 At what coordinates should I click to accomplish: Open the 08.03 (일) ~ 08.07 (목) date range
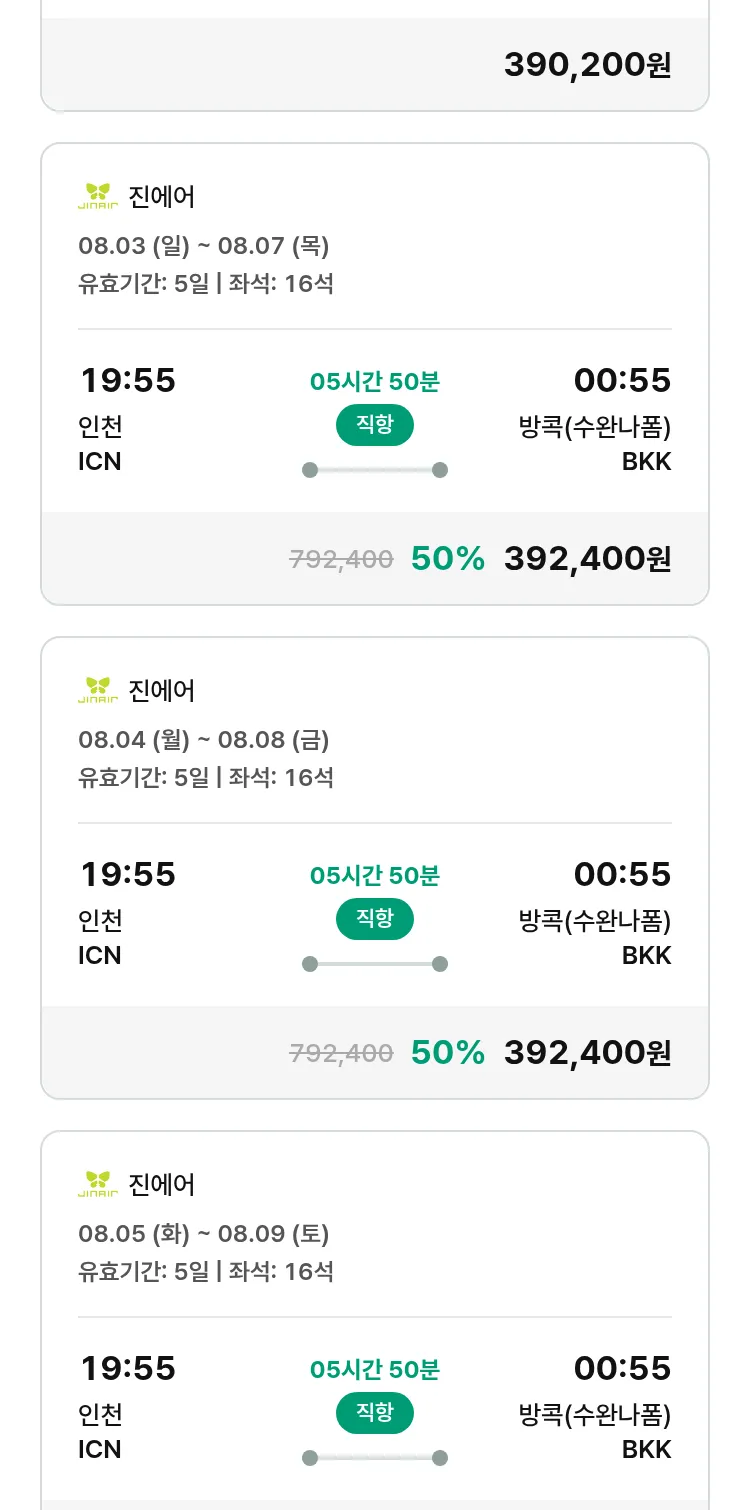click(204, 246)
